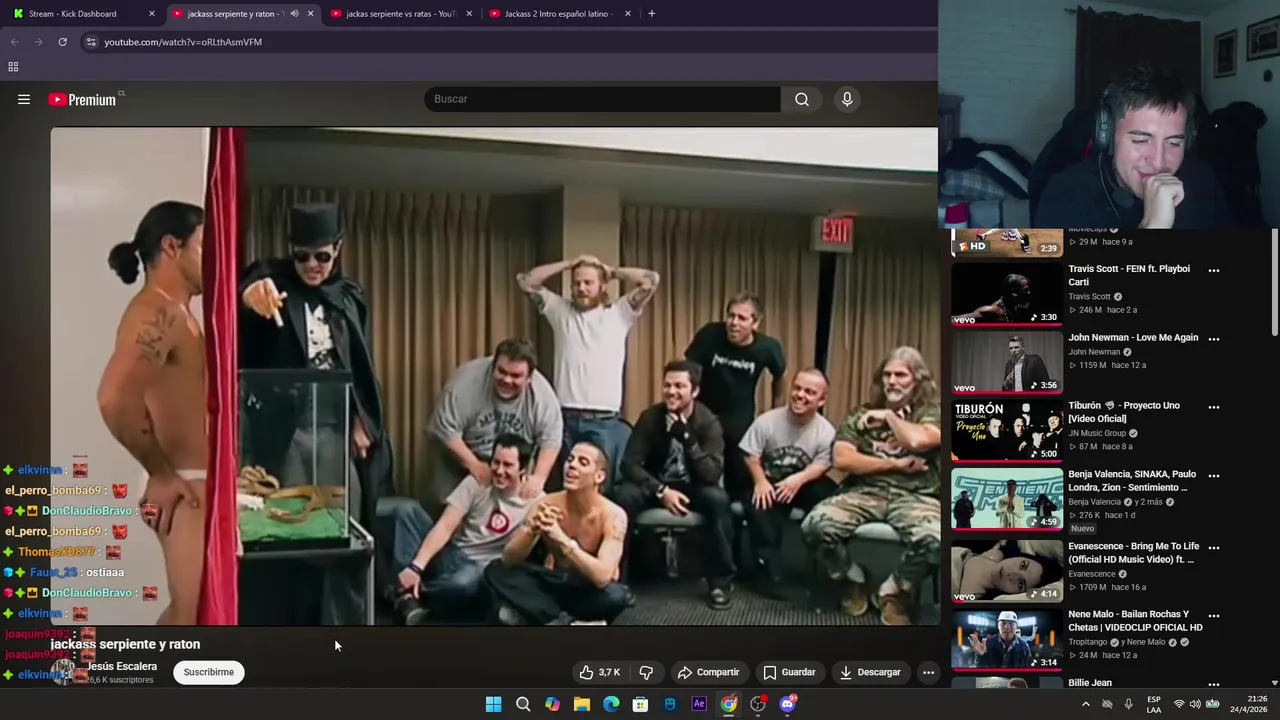Open site information icon in address bar
The image size is (1280, 720).
(91, 42)
